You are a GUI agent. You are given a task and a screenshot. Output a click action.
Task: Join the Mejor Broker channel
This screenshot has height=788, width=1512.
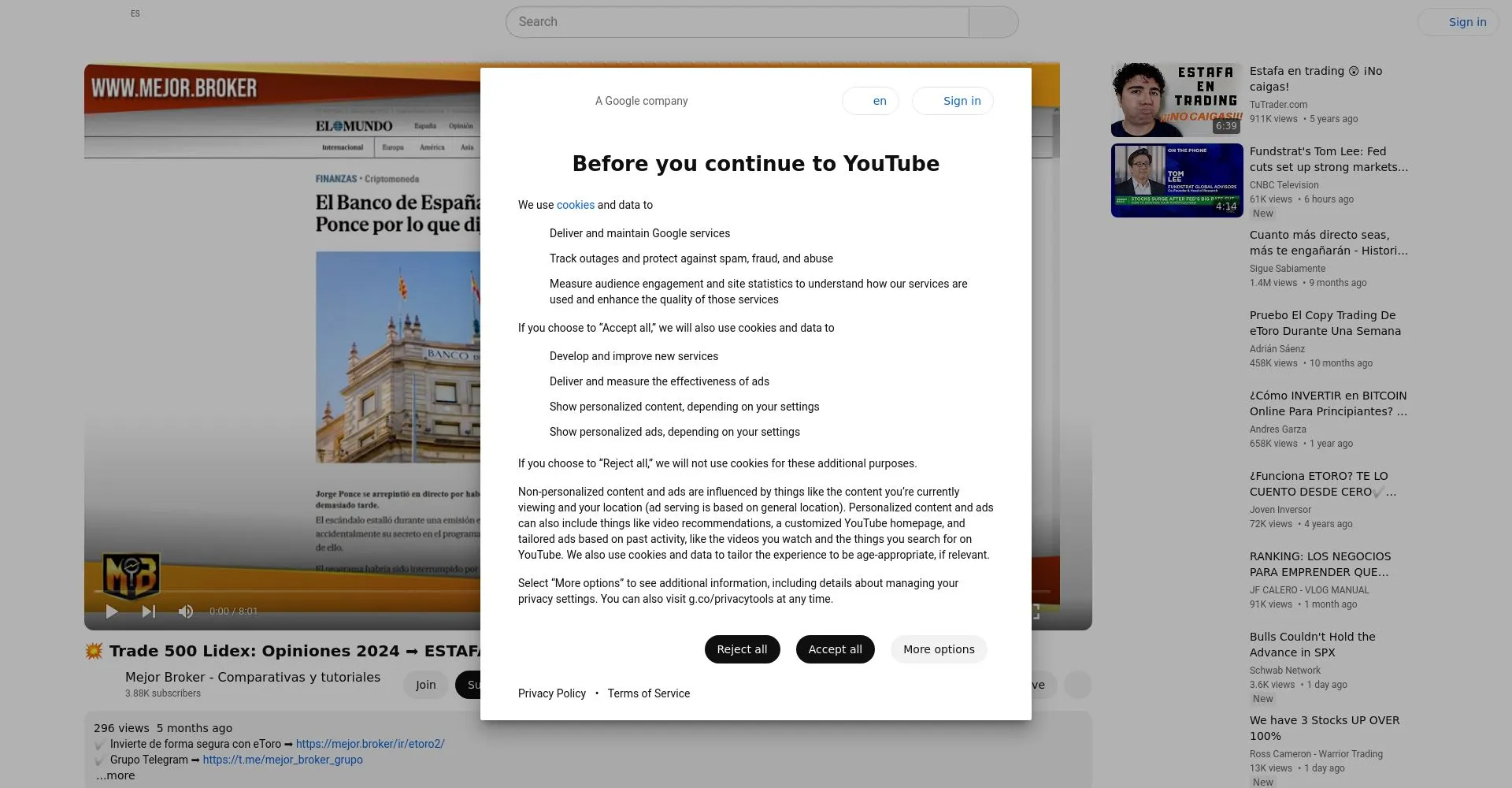pos(425,685)
